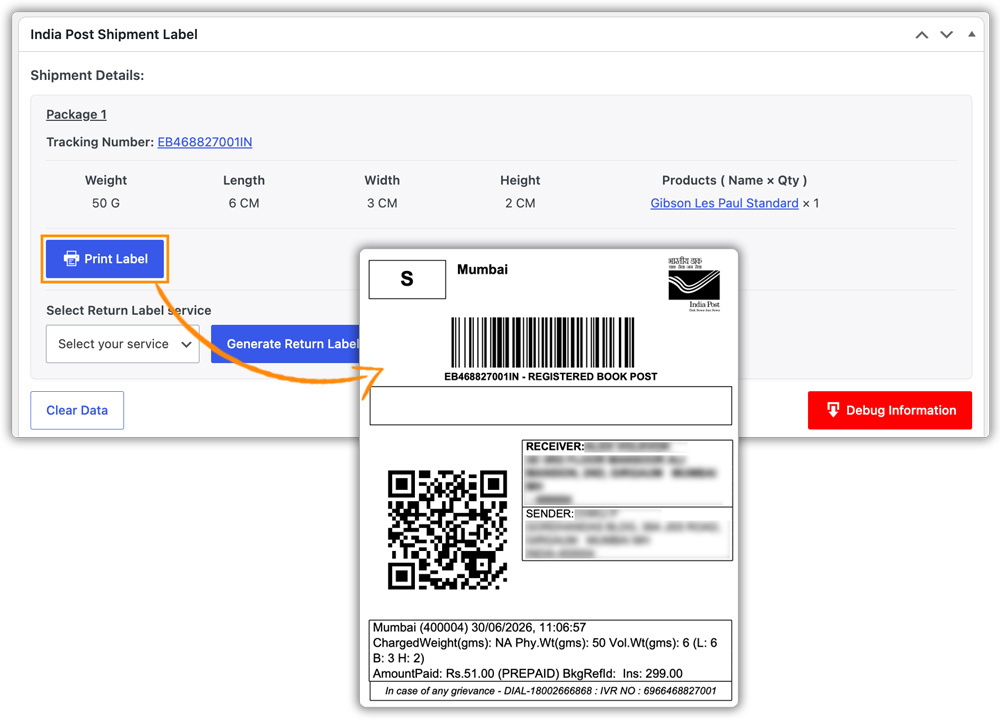Click the S box on the label
1000x720 pixels.
(x=407, y=279)
